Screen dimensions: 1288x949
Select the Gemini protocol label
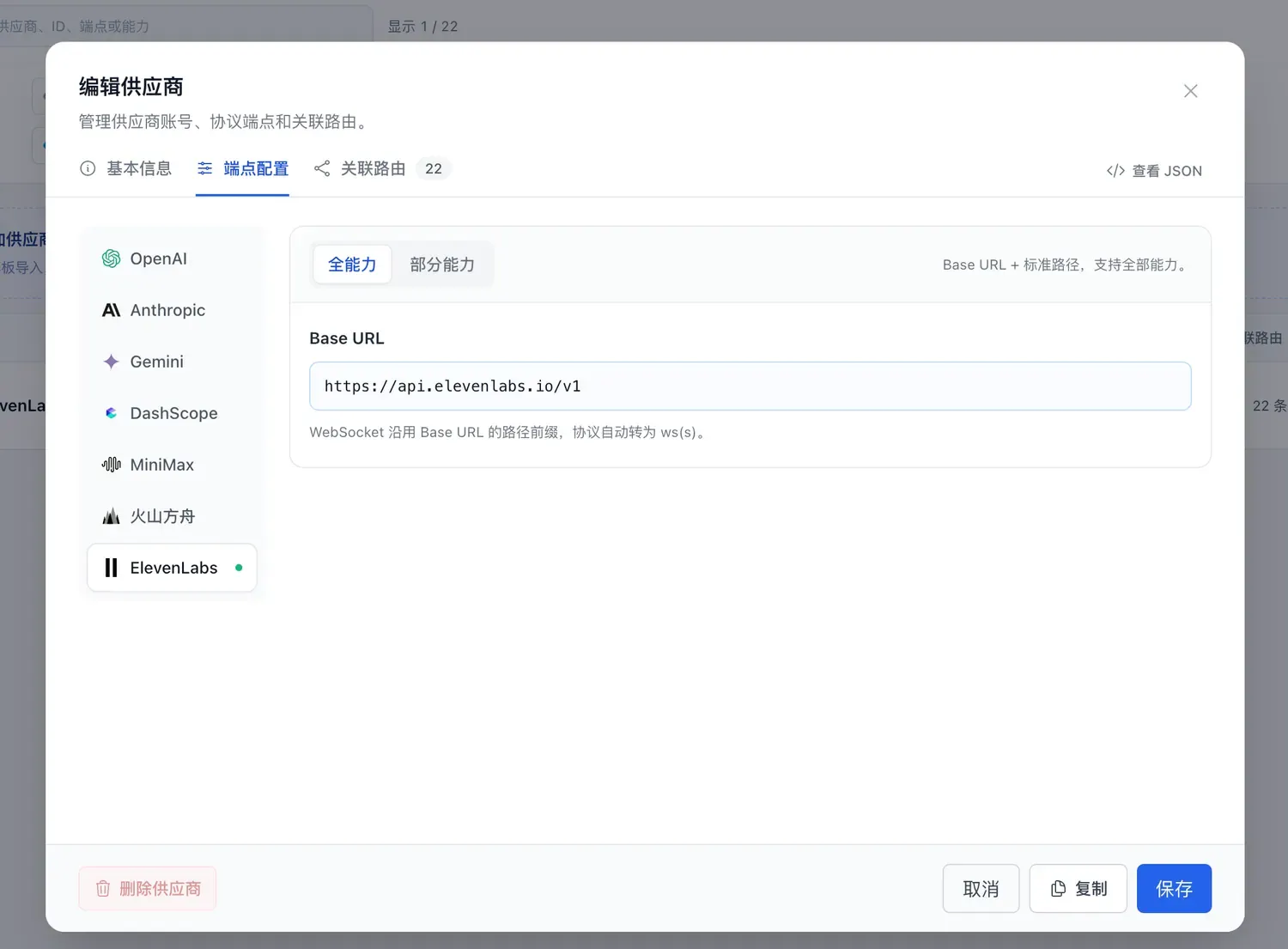click(156, 362)
